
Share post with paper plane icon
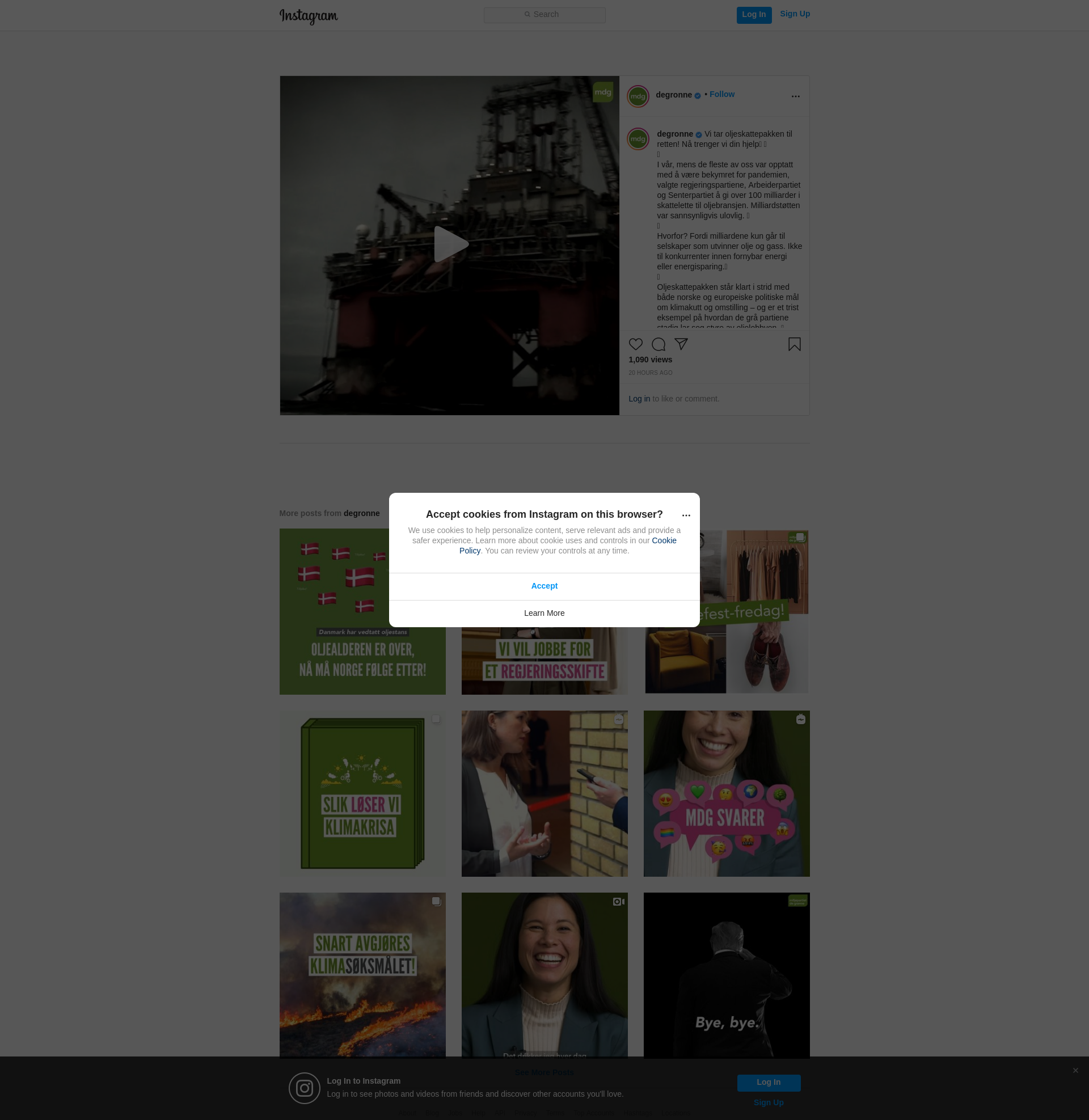coord(681,344)
